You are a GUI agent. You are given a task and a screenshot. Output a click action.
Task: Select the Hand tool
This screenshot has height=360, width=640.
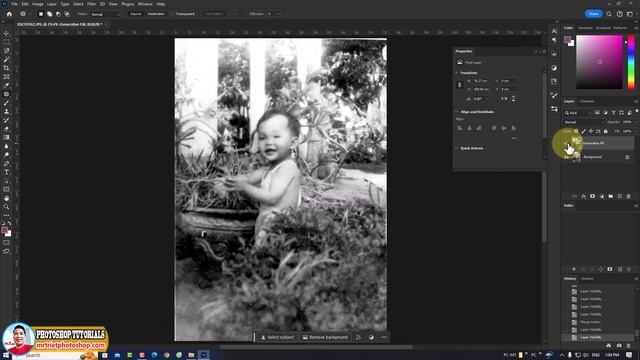pos(6,198)
